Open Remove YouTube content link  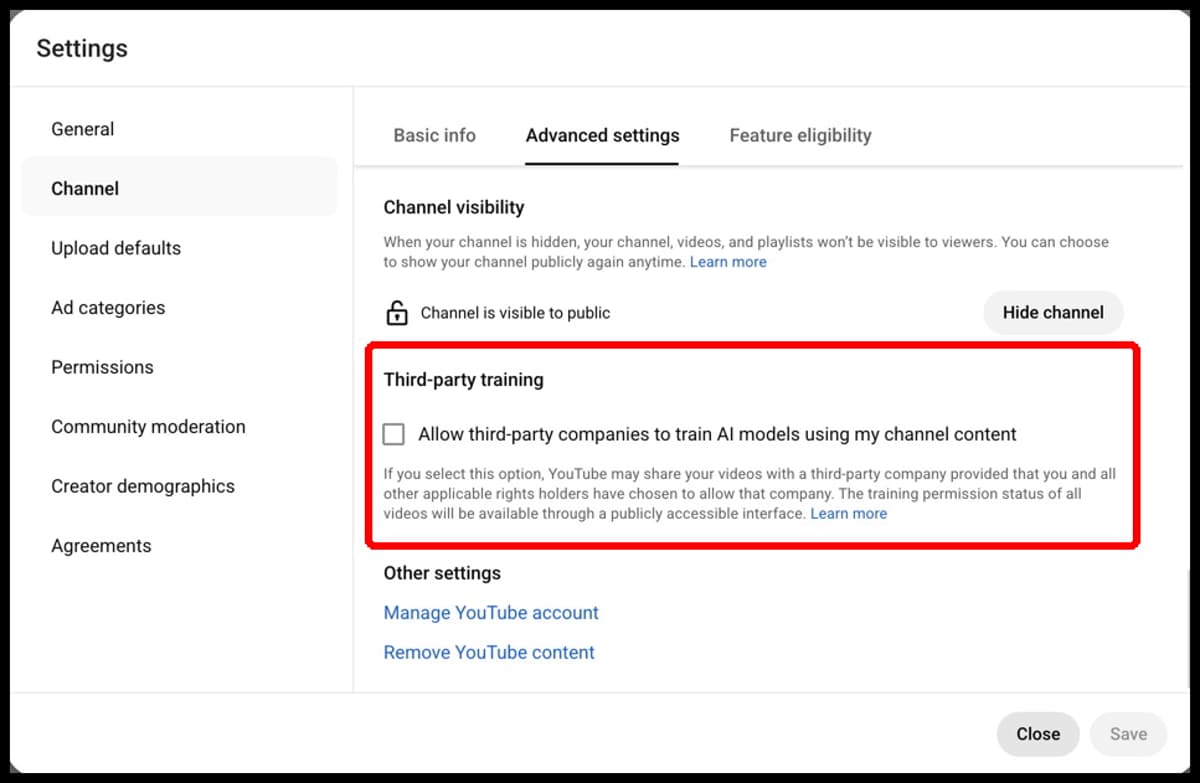tap(489, 653)
